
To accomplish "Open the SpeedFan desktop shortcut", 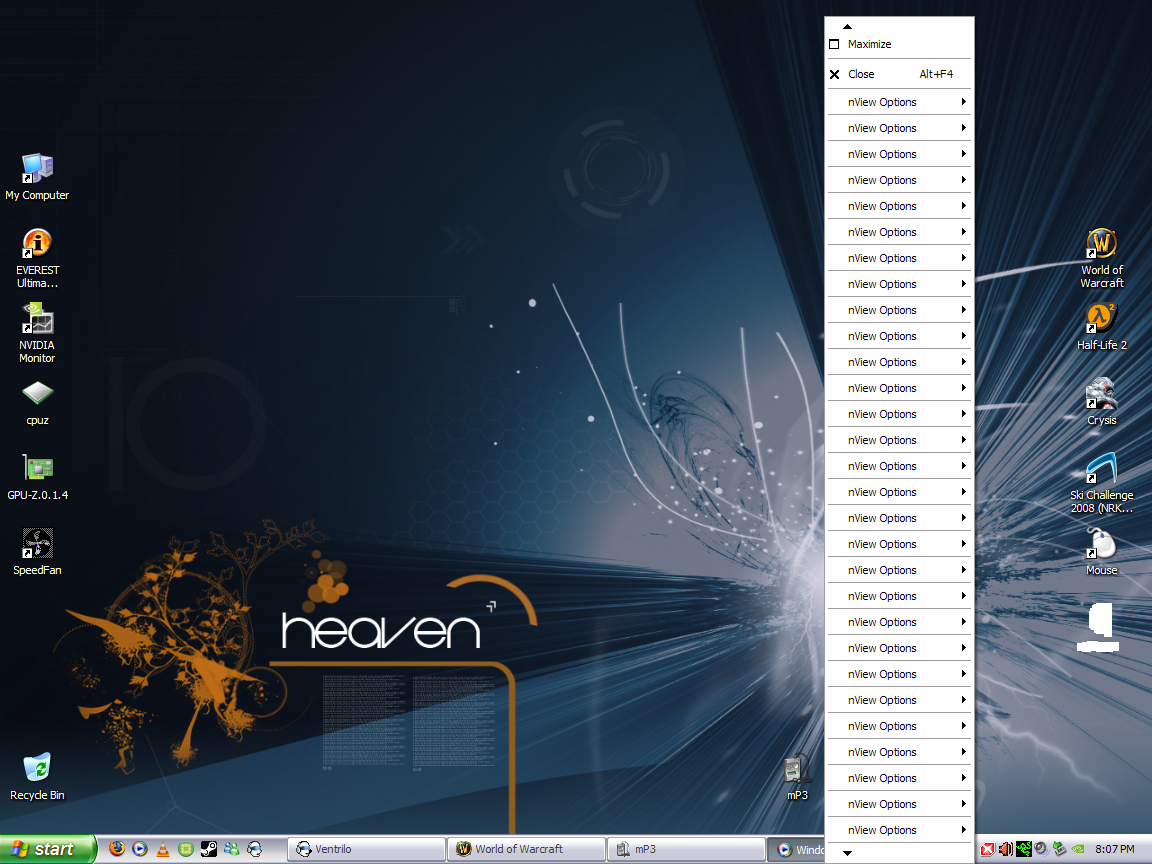I will (x=37, y=544).
